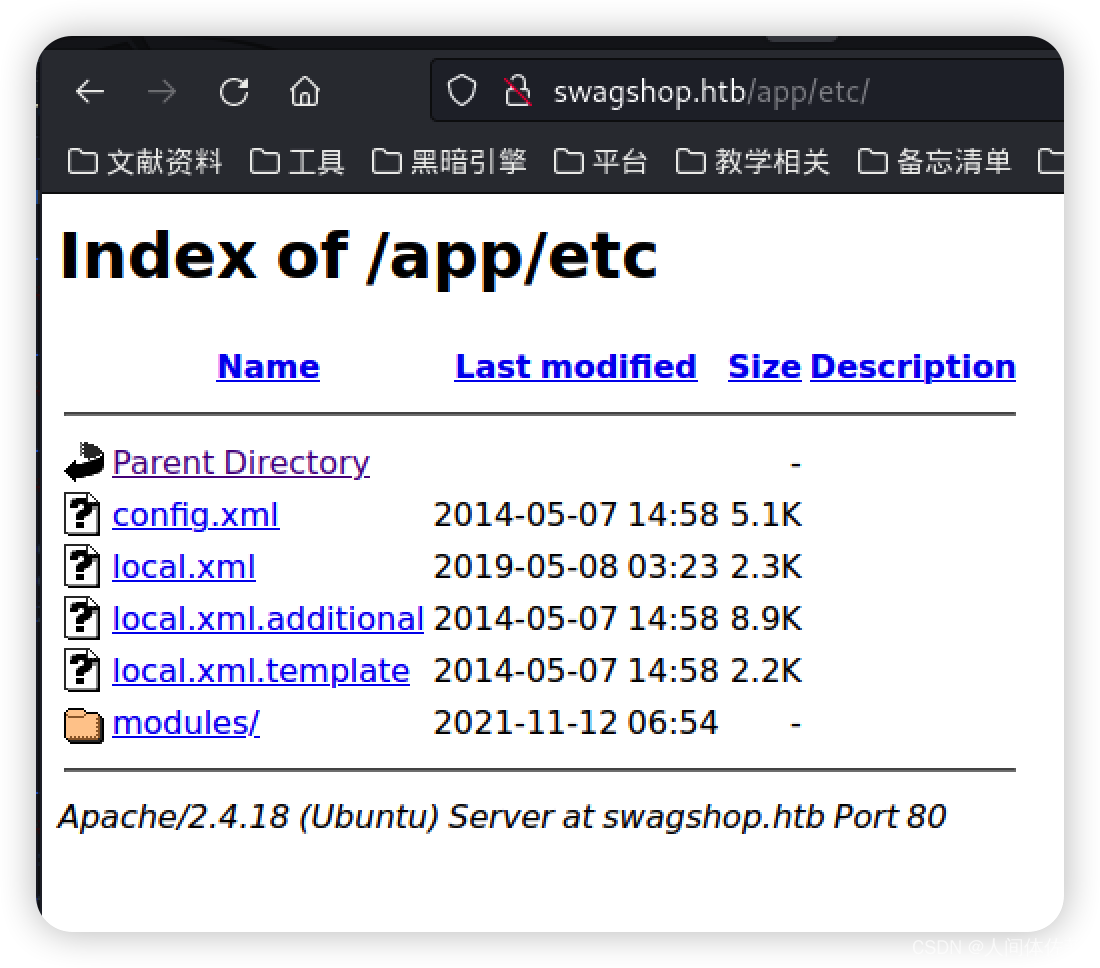Open the modules/ directory link
This screenshot has height=968, width=1100.
(186, 722)
